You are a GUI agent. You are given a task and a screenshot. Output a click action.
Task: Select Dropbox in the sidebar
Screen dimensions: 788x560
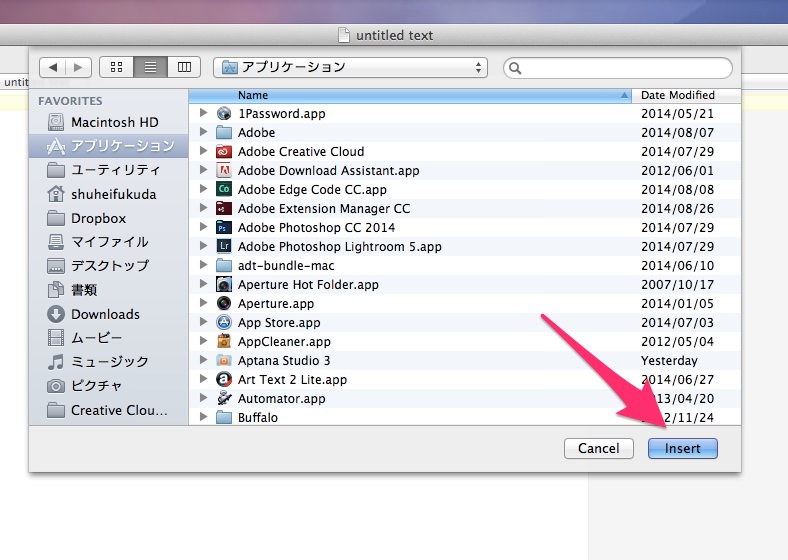(109, 218)
